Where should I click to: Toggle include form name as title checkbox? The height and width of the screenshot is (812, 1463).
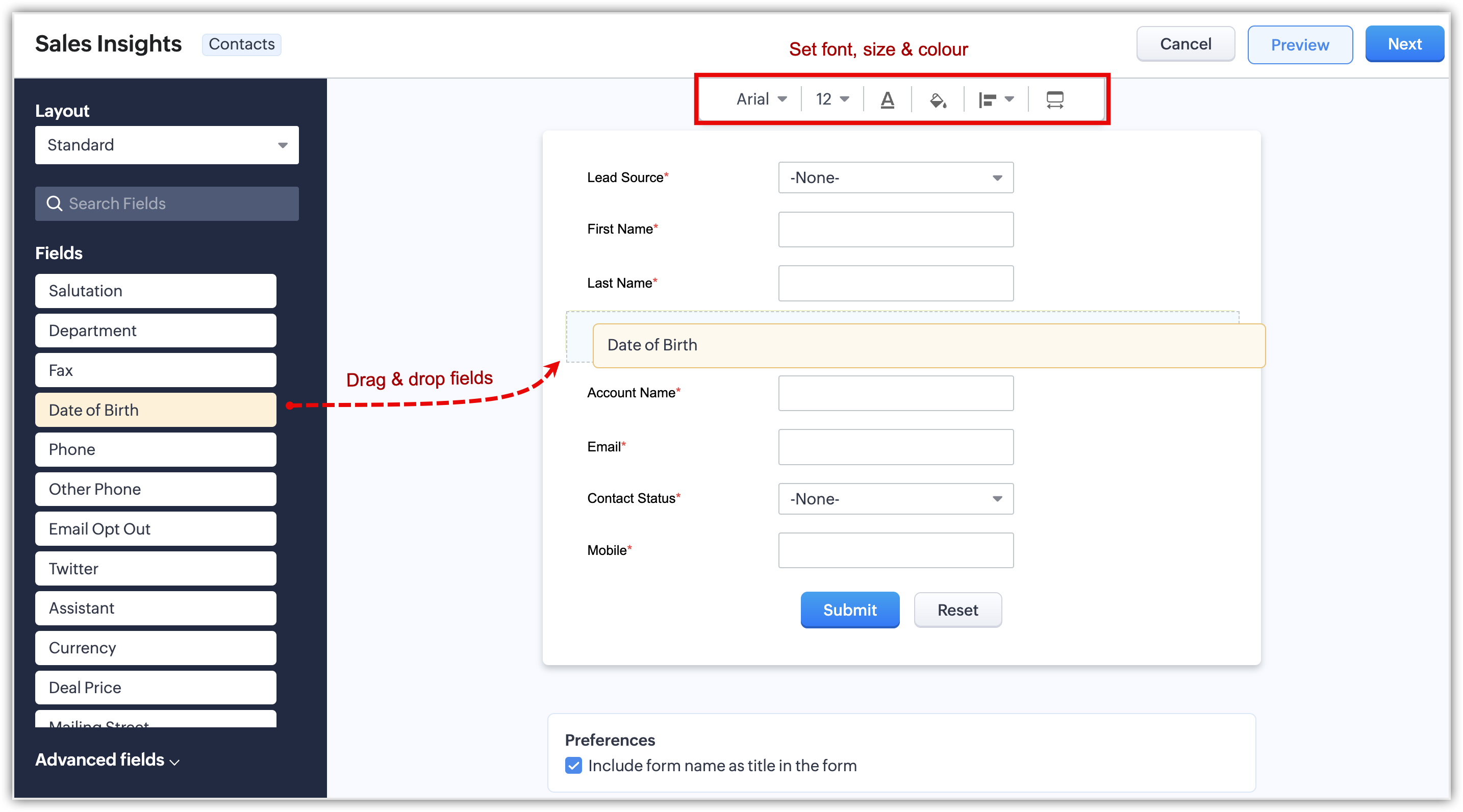tap(573, 766)
